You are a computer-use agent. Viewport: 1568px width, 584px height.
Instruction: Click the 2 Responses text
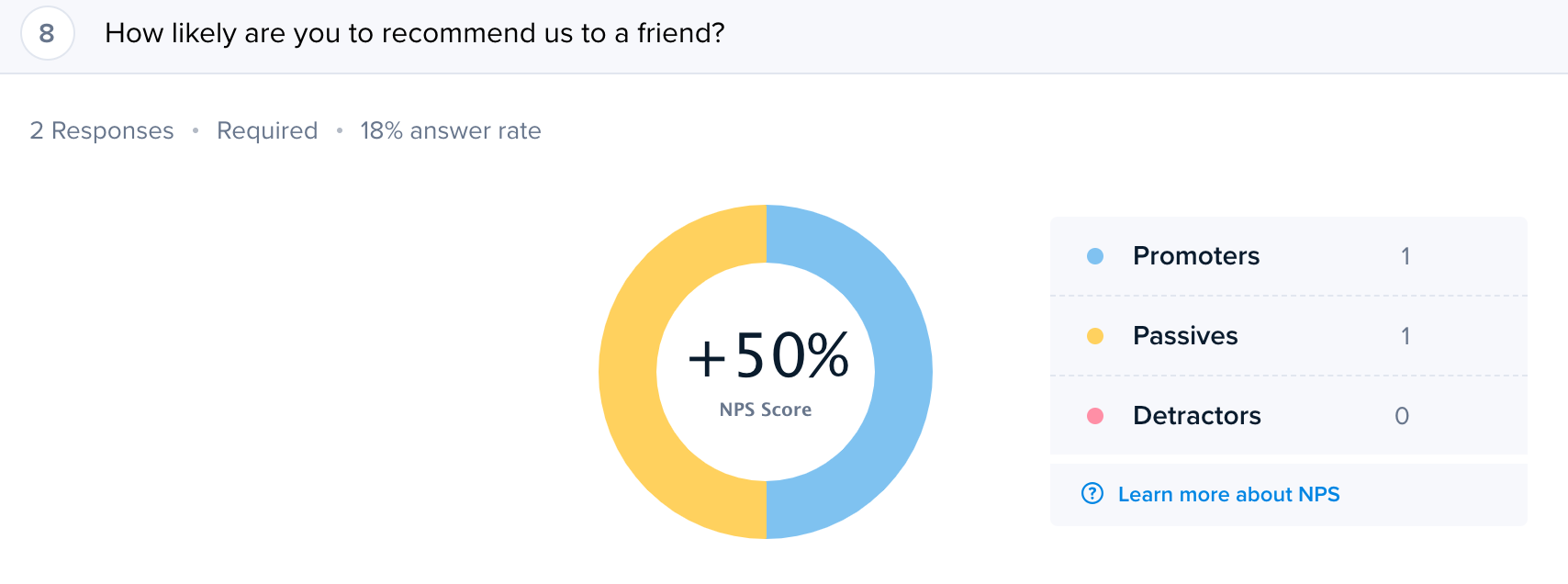point(102,130)
